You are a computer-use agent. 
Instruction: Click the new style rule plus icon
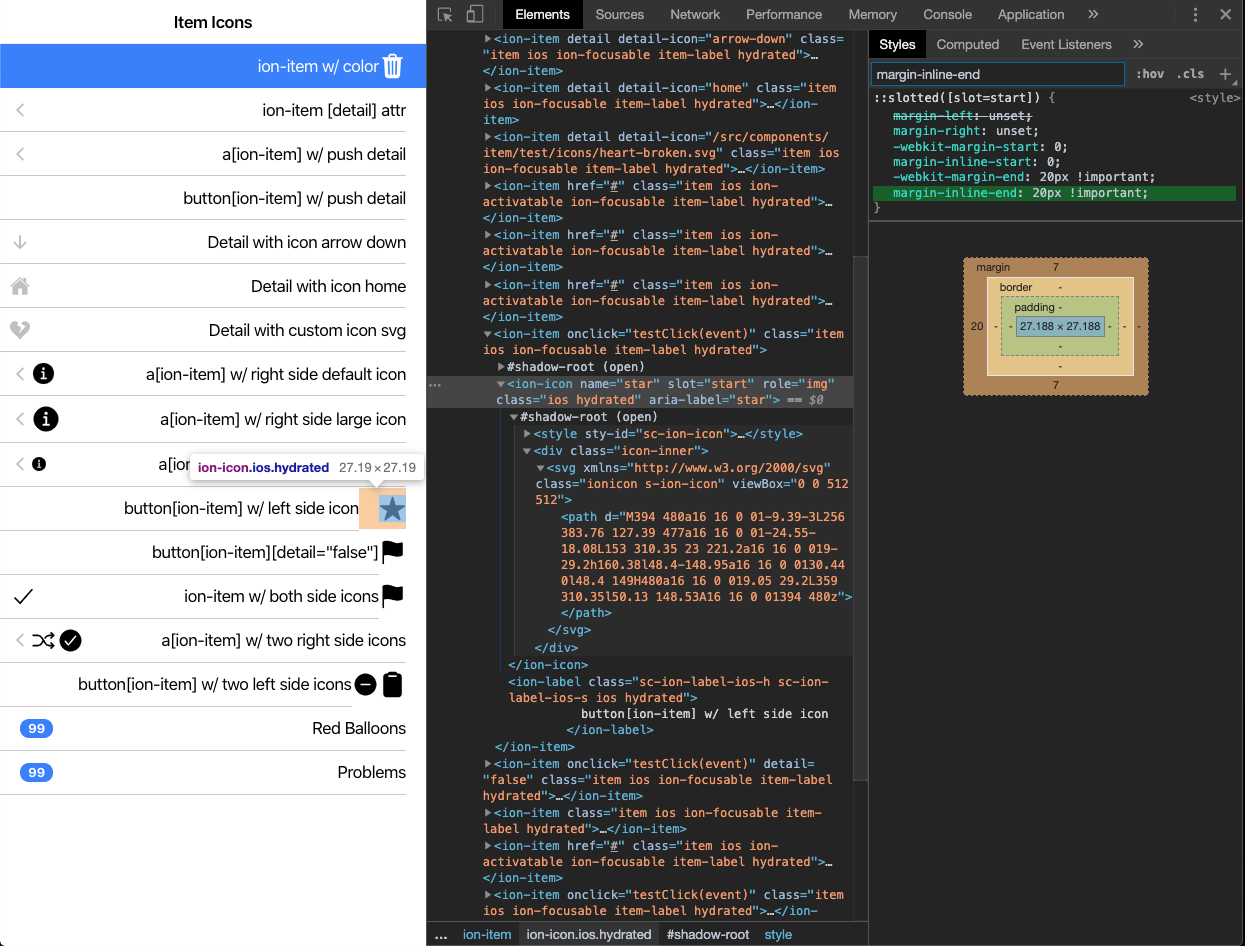coord(1226,74)
